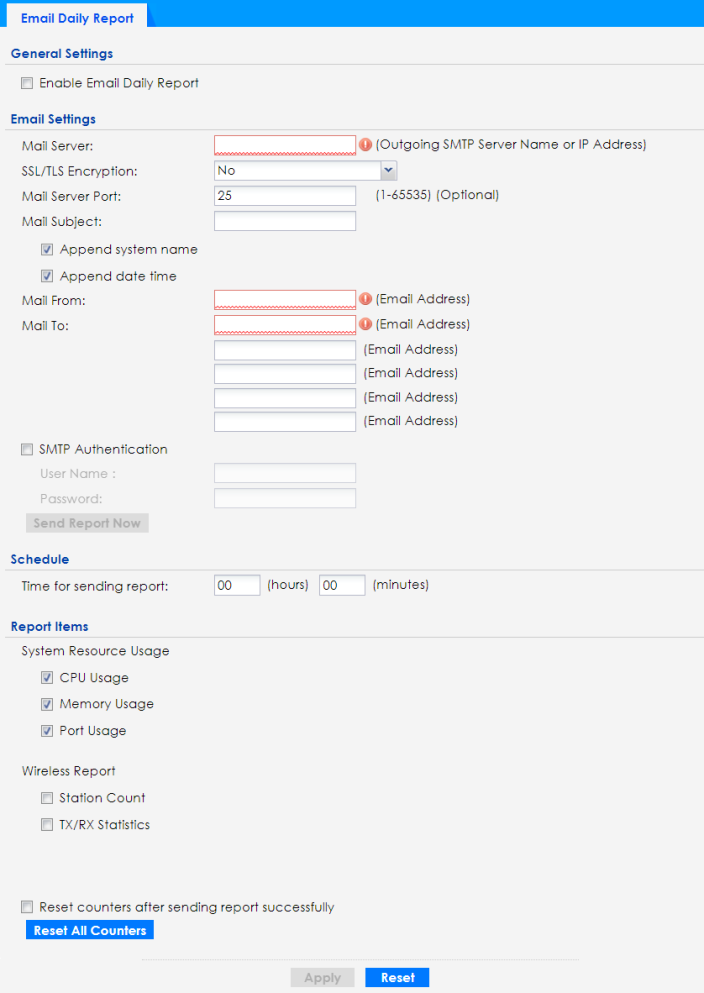Enable TX/RX Statistics checkbox

[47, 825]
